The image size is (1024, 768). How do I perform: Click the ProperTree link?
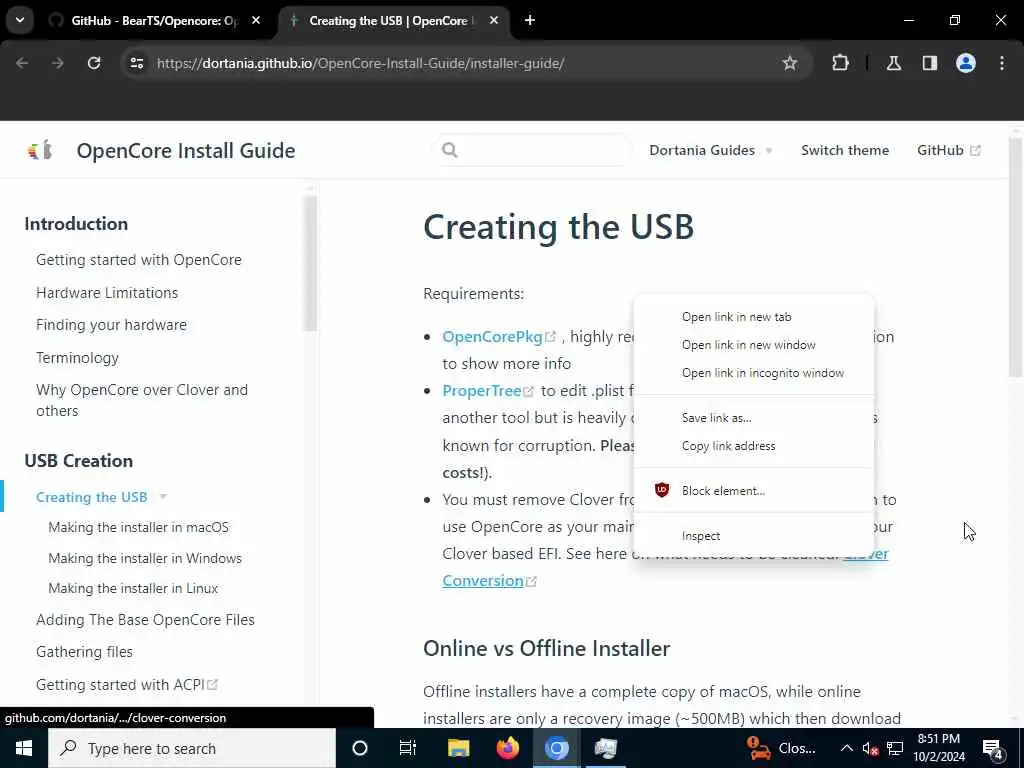(x=488, y=391)
